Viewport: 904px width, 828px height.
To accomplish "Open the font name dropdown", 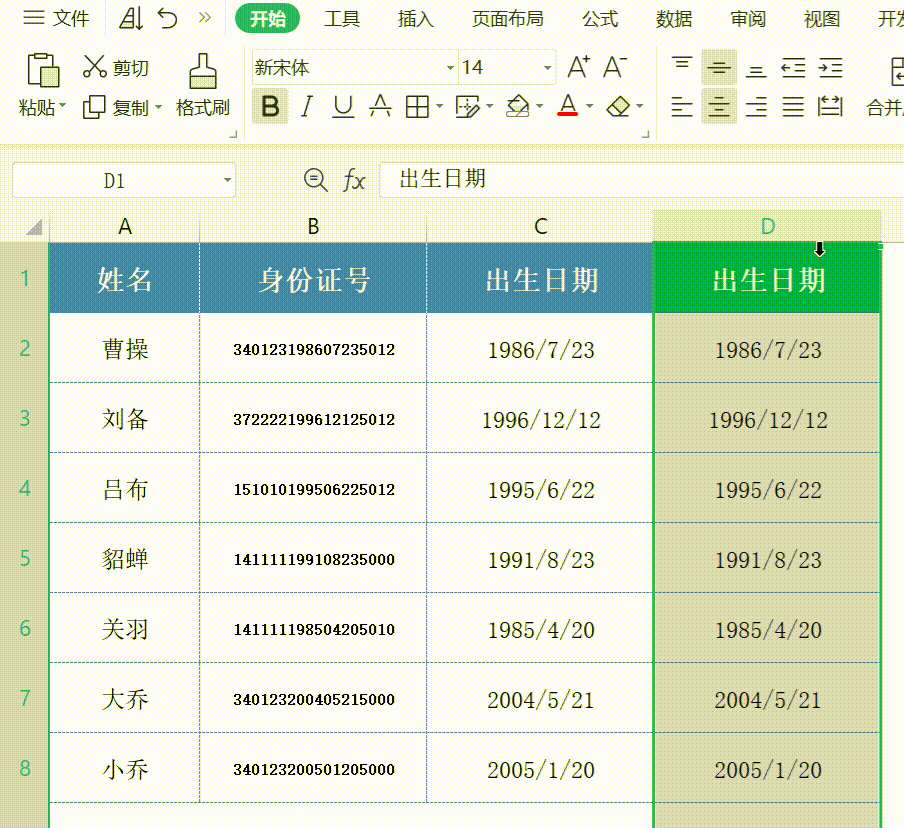I will pos(450,68).
